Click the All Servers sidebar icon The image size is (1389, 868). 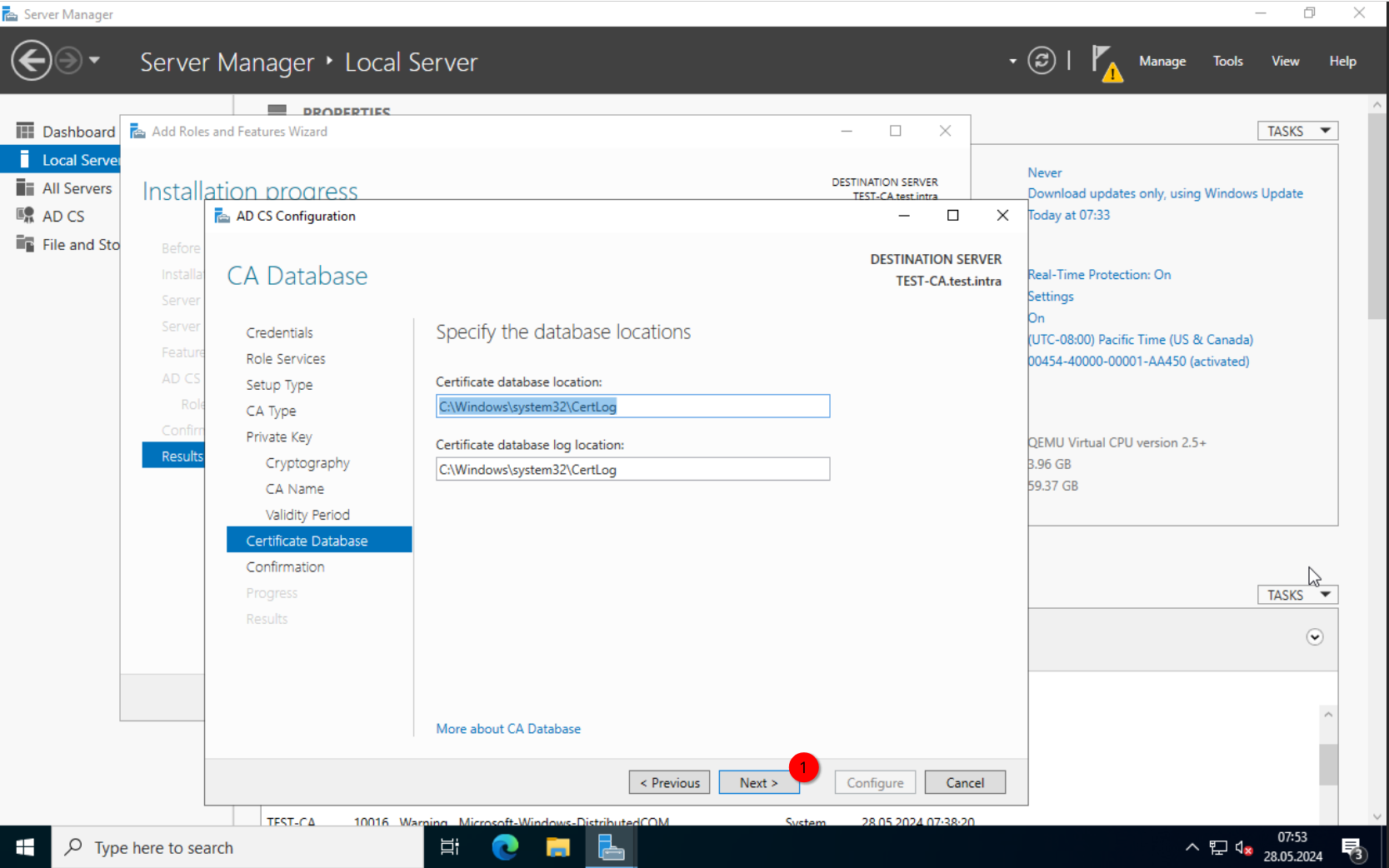click(25, 187)
